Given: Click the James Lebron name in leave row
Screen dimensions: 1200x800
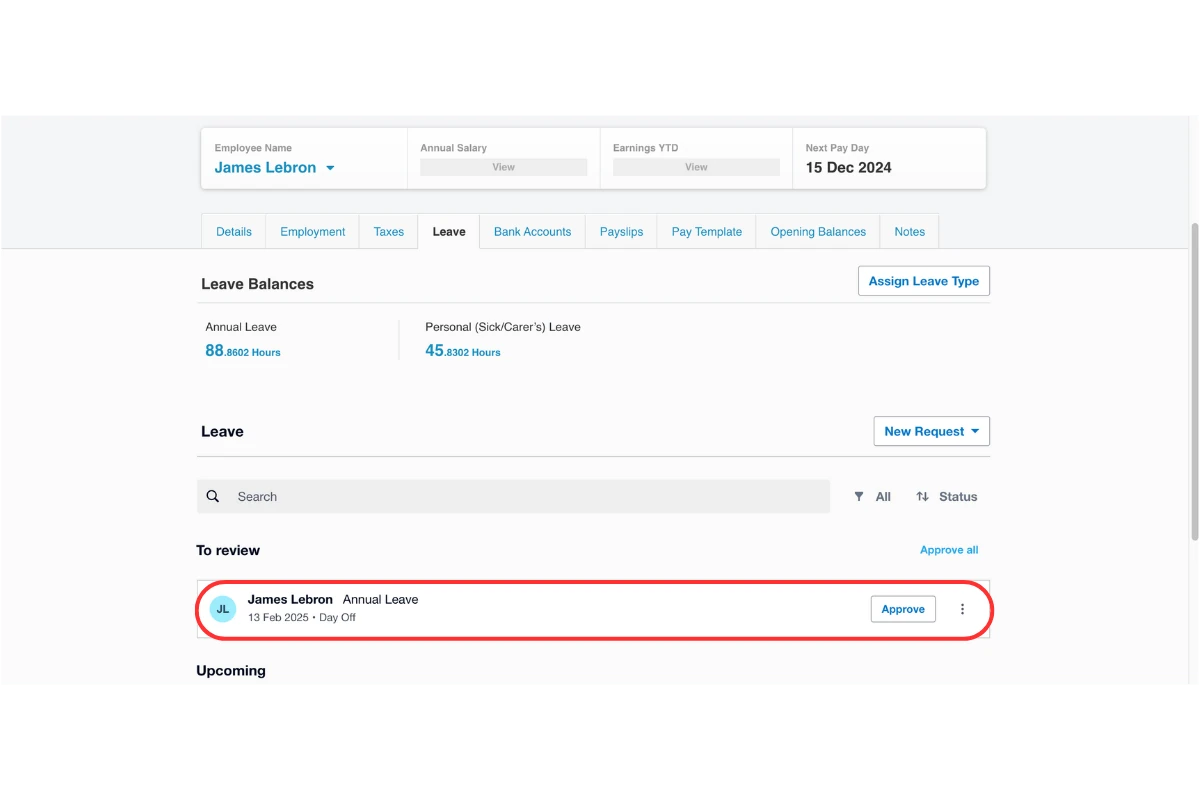Looking at the screenshot, I should pyautogui.click(x=290, y=599).
